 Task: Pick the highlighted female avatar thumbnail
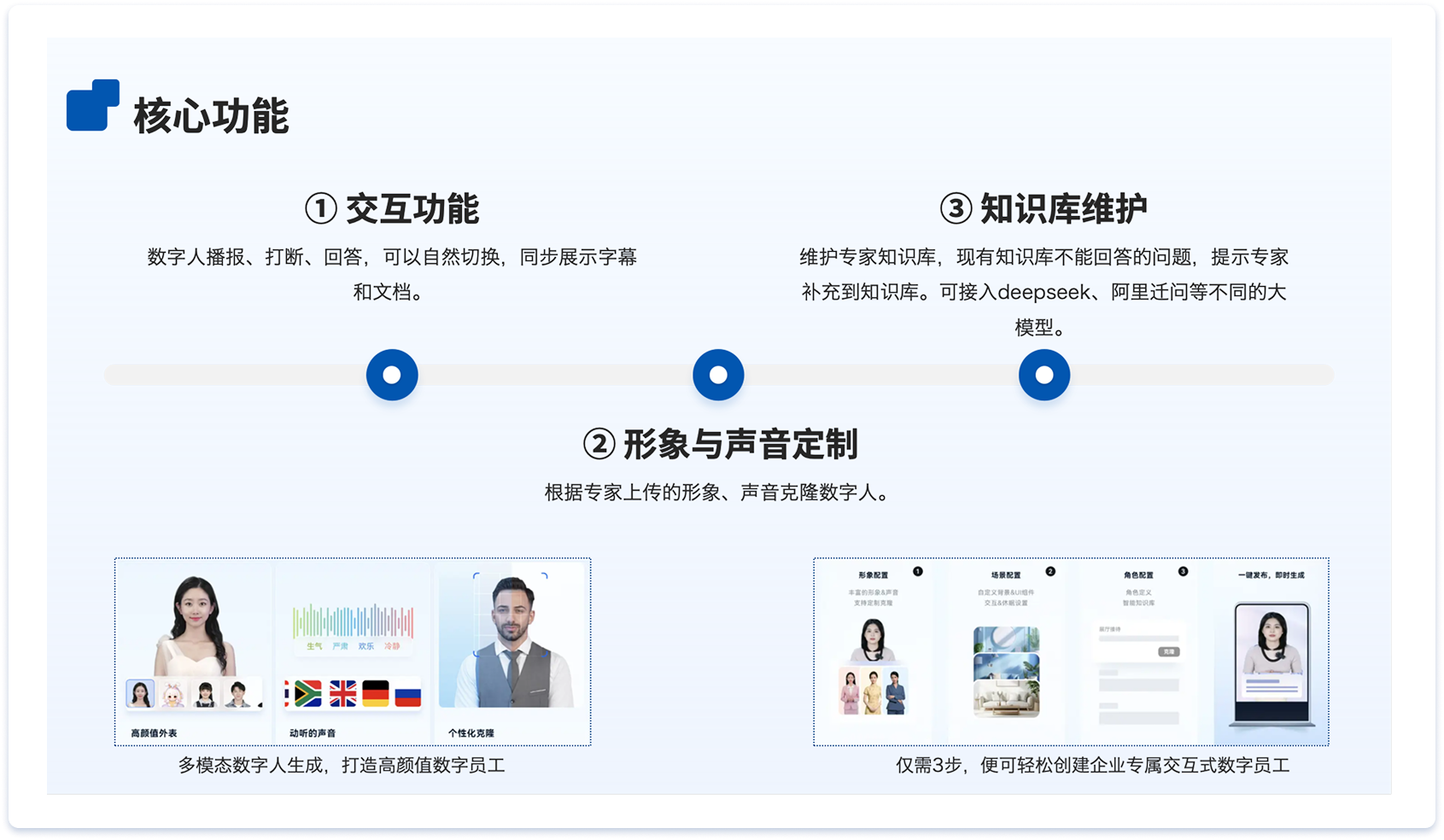140,694
